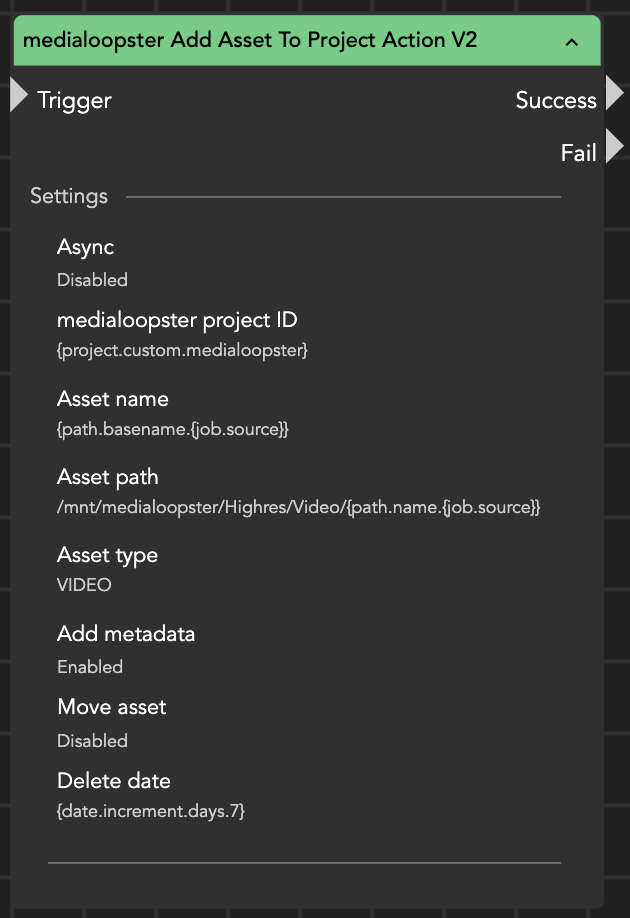Toggle the Move asset Disabled value

click(92, 741)
